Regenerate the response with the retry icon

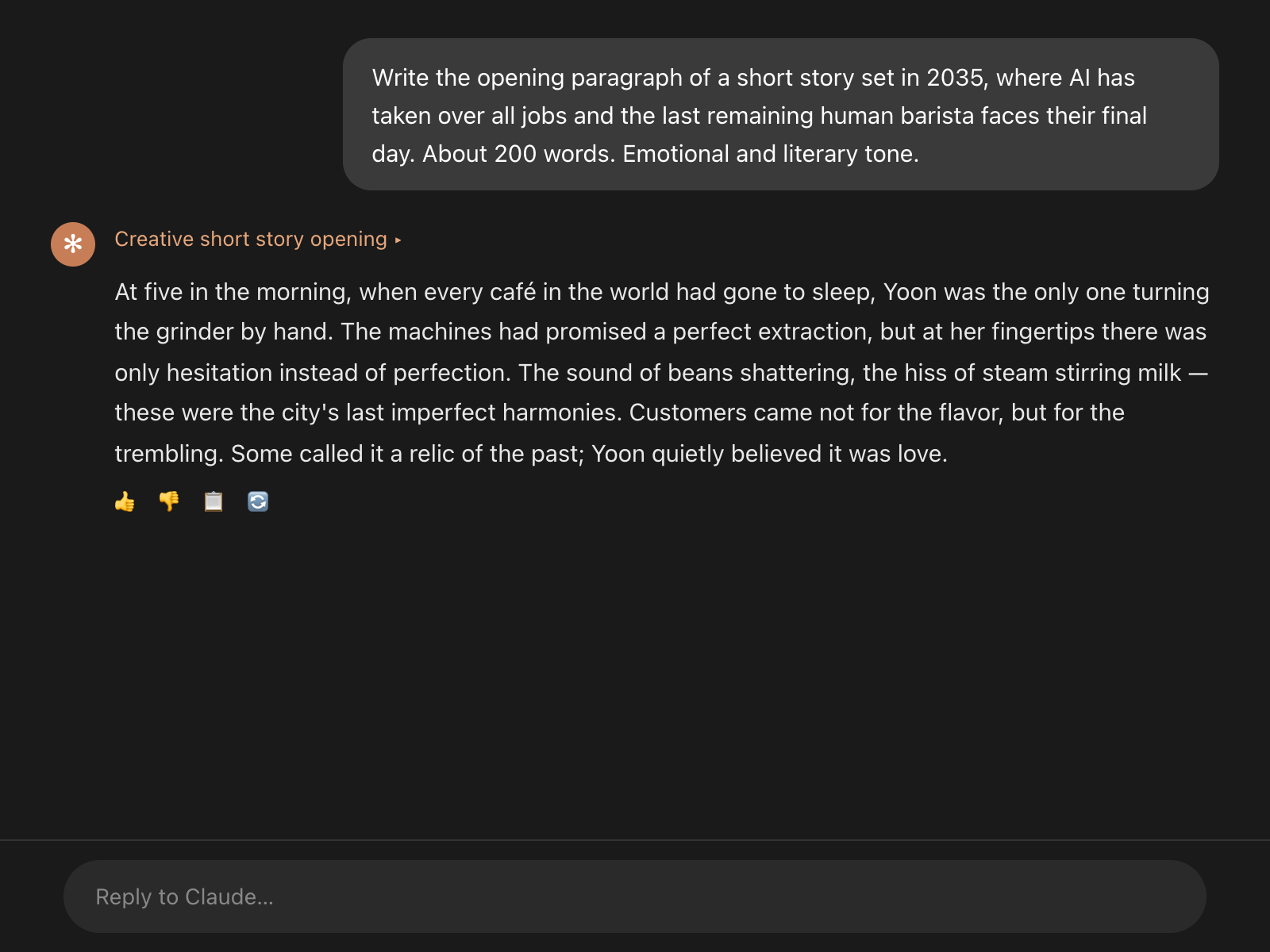point(258,501)
